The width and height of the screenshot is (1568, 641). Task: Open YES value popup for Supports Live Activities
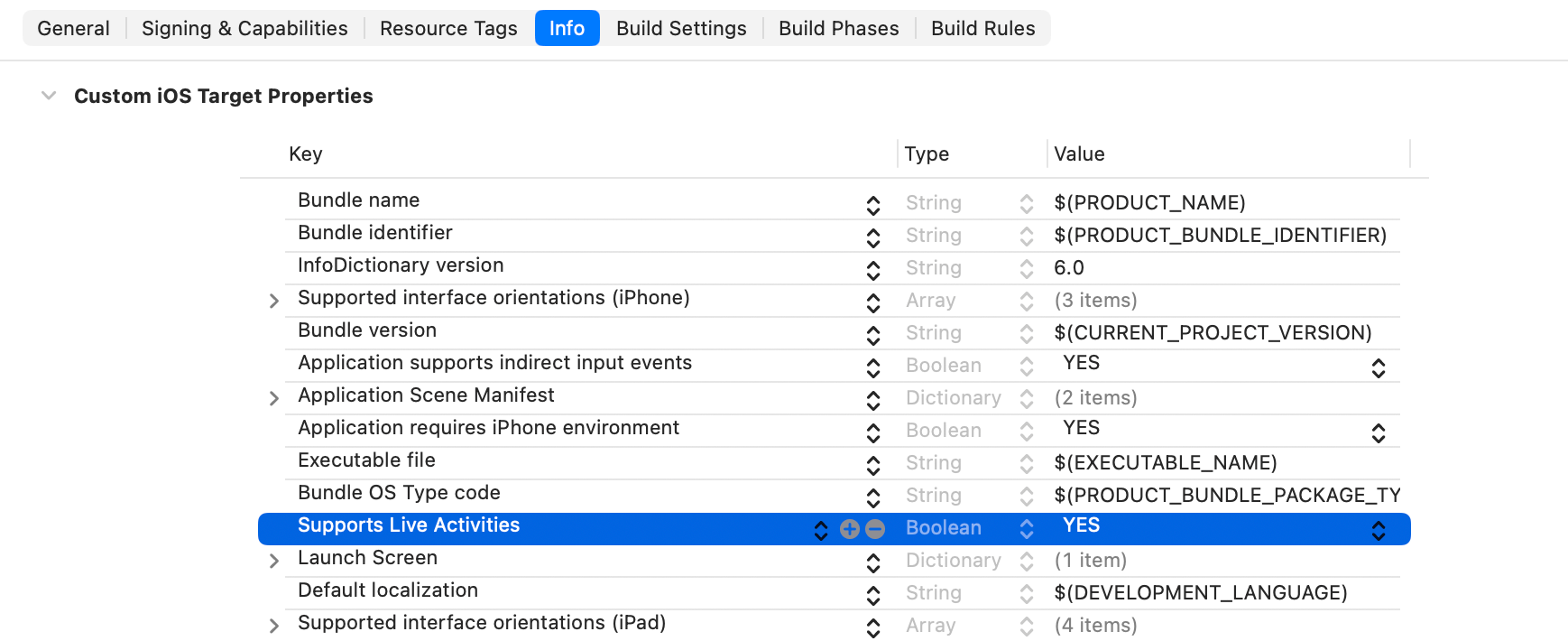pyautogui.click(x=1378, y=530)
